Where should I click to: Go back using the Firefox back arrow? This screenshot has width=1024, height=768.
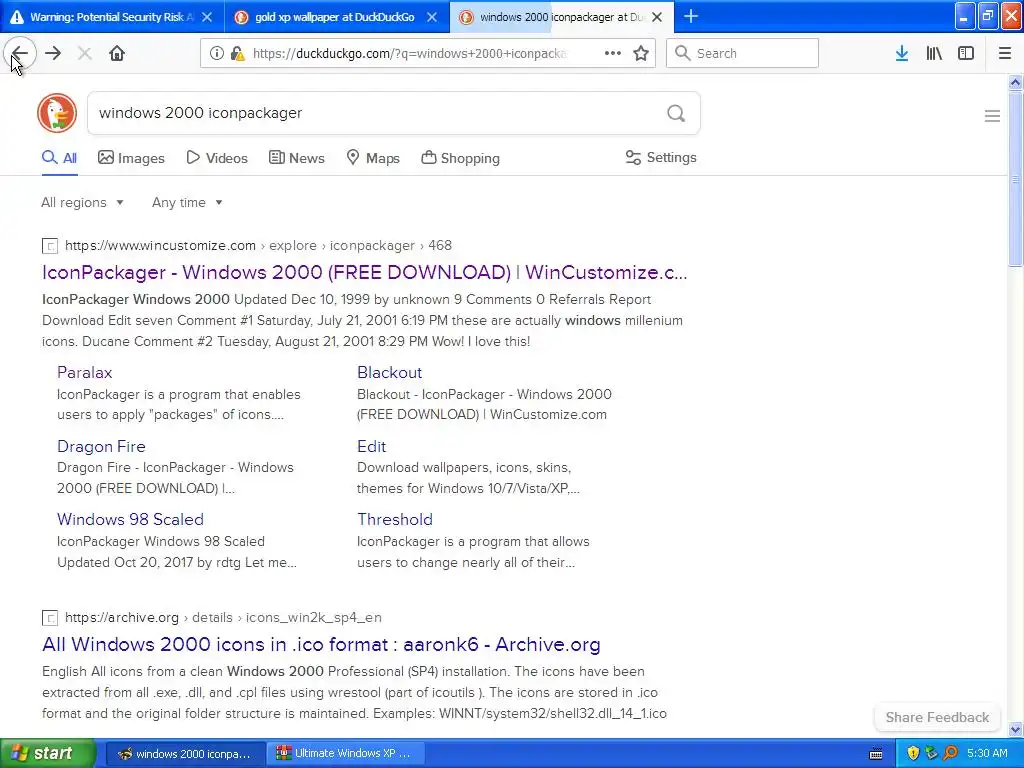pos(20,54)
